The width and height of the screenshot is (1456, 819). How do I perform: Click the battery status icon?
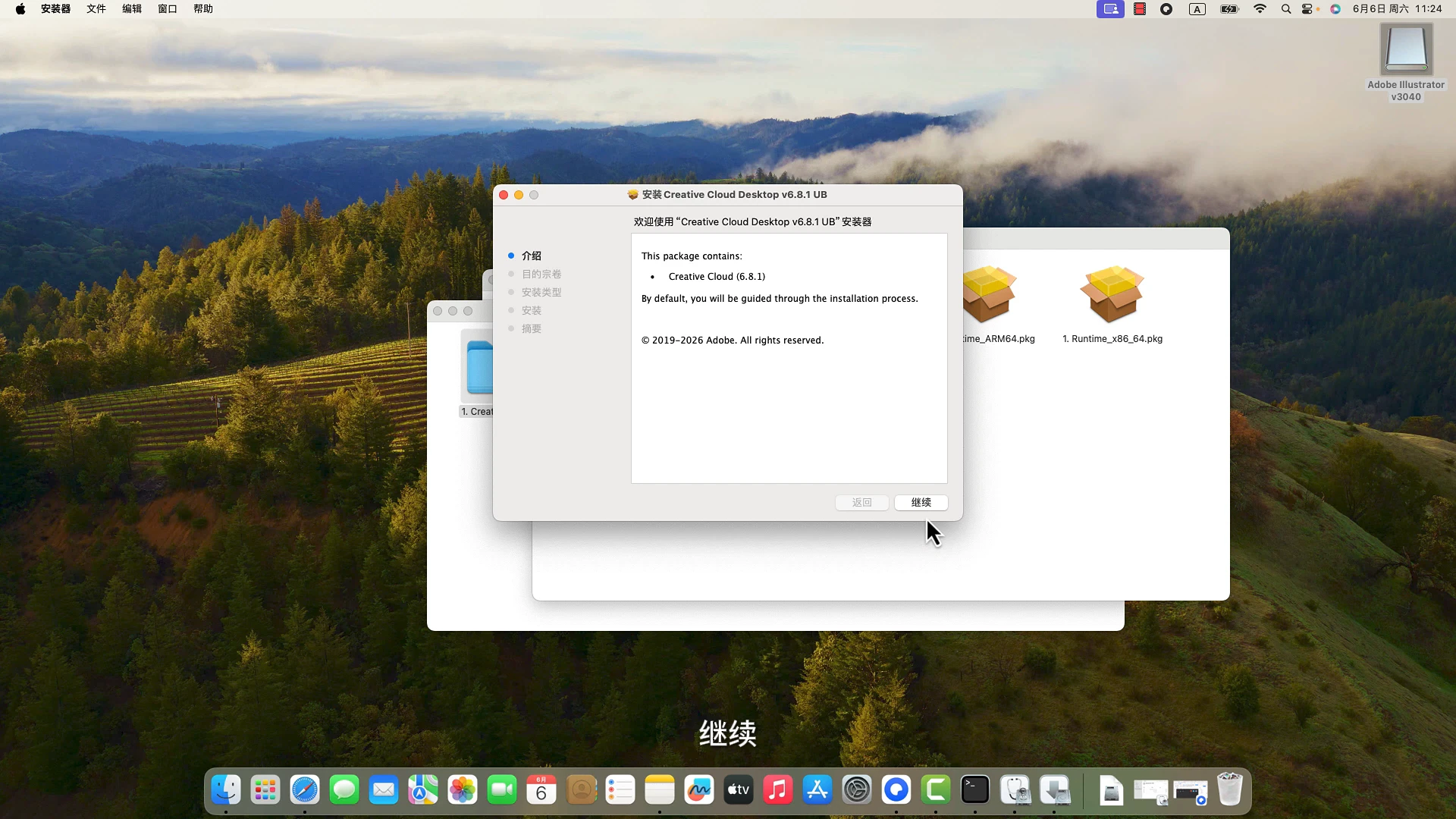point(1229,9)
